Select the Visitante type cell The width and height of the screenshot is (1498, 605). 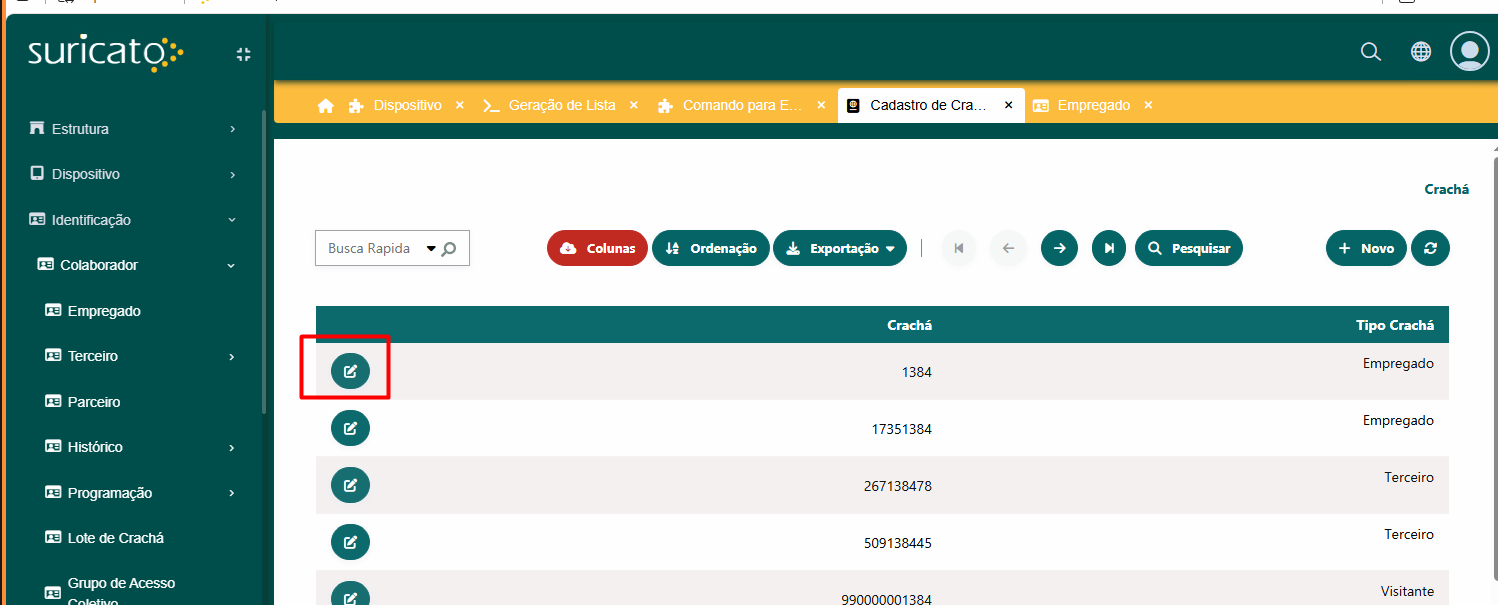click(x=1407, y=591)
